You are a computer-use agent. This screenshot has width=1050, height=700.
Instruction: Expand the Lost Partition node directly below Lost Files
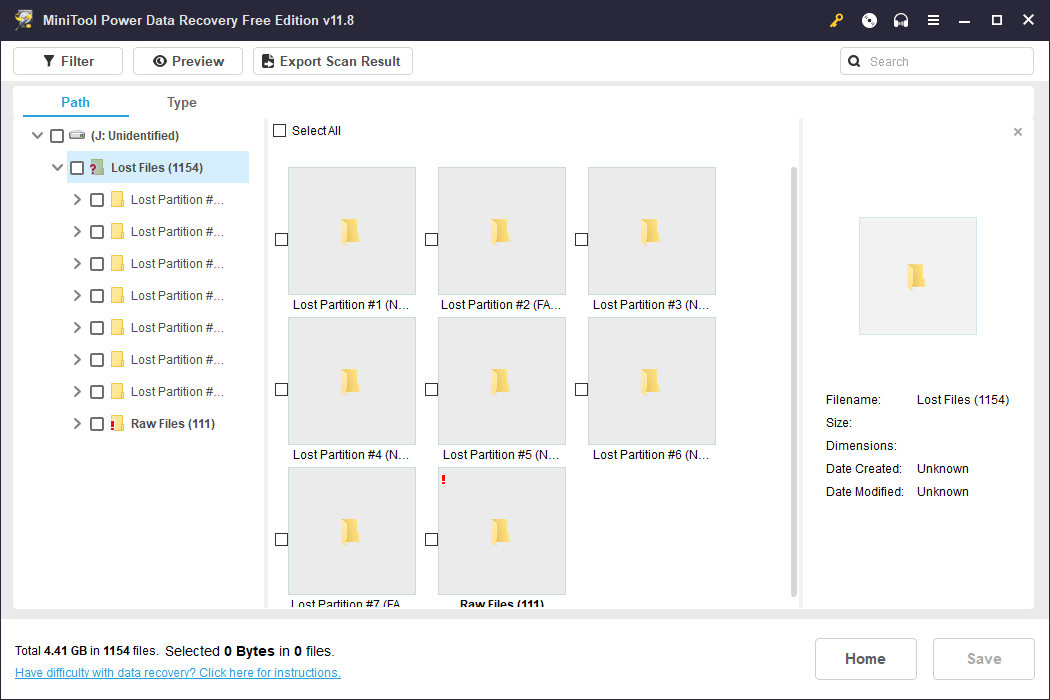pos(77,200)
